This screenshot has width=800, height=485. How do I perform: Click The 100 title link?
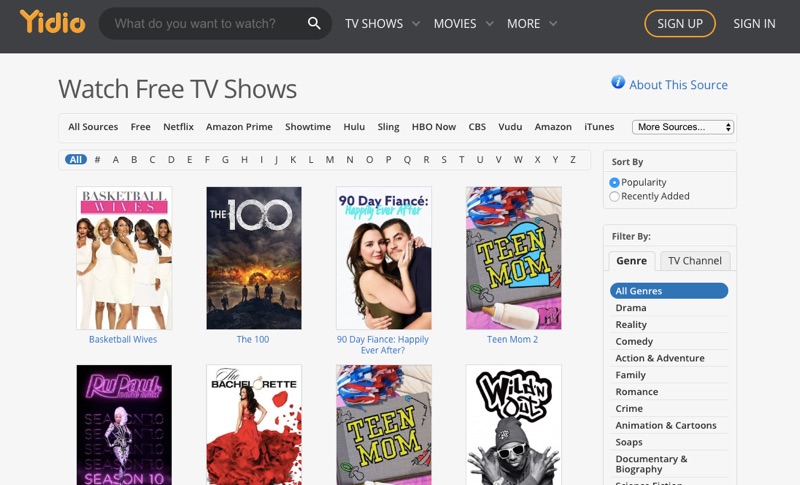[x=253, y=339]
